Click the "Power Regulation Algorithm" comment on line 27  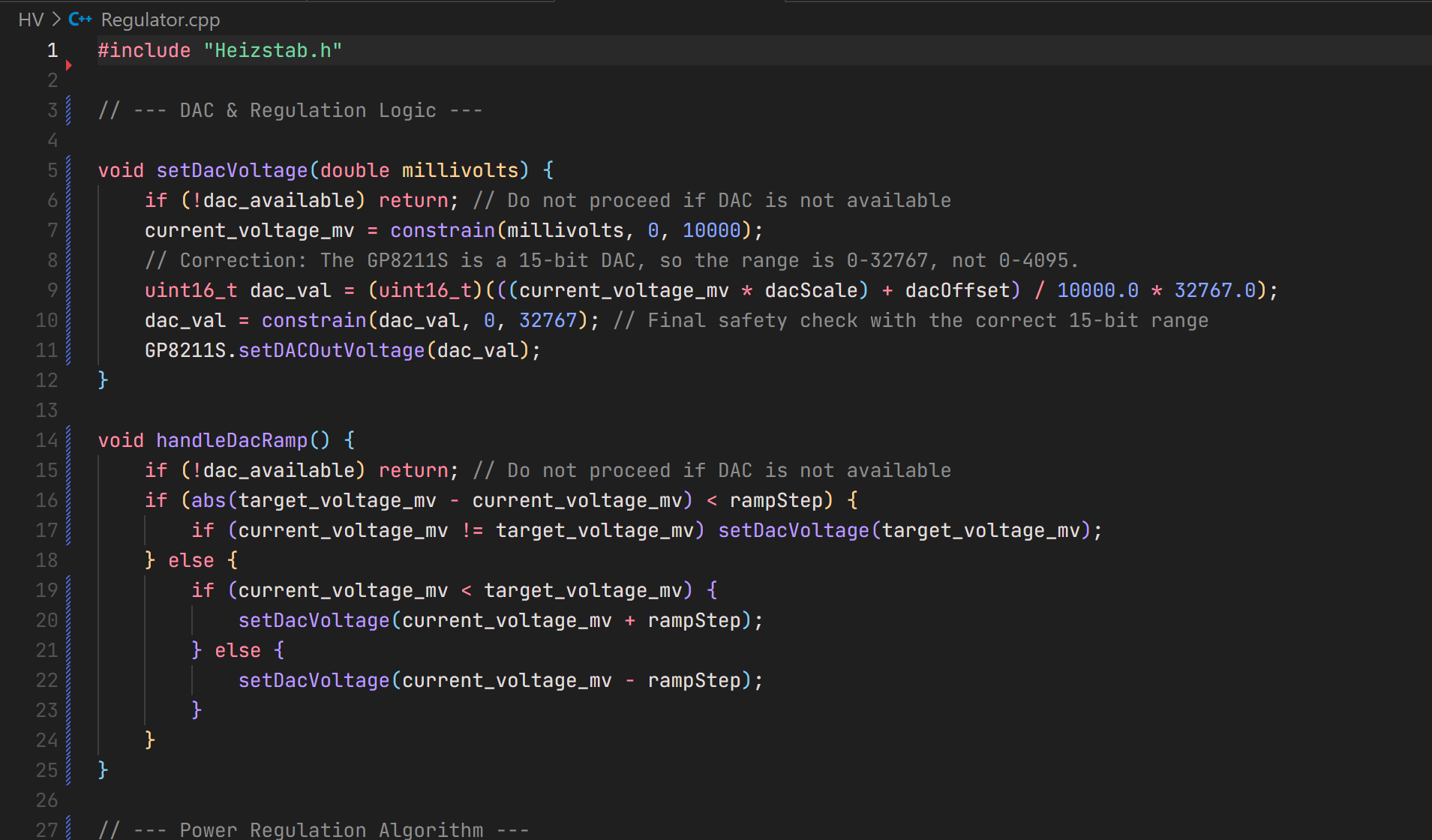pyautogui.click(x=314, y=830)
